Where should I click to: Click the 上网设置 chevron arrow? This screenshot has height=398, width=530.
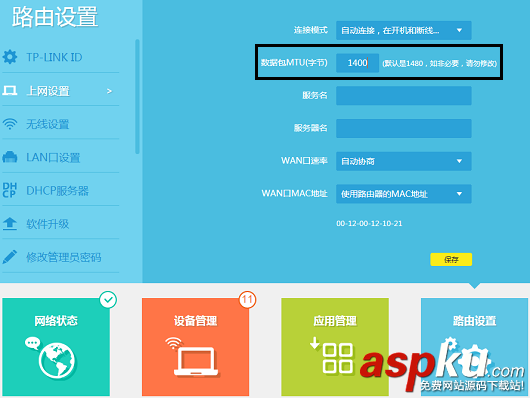pyautogui.click(x=109, y=91)
